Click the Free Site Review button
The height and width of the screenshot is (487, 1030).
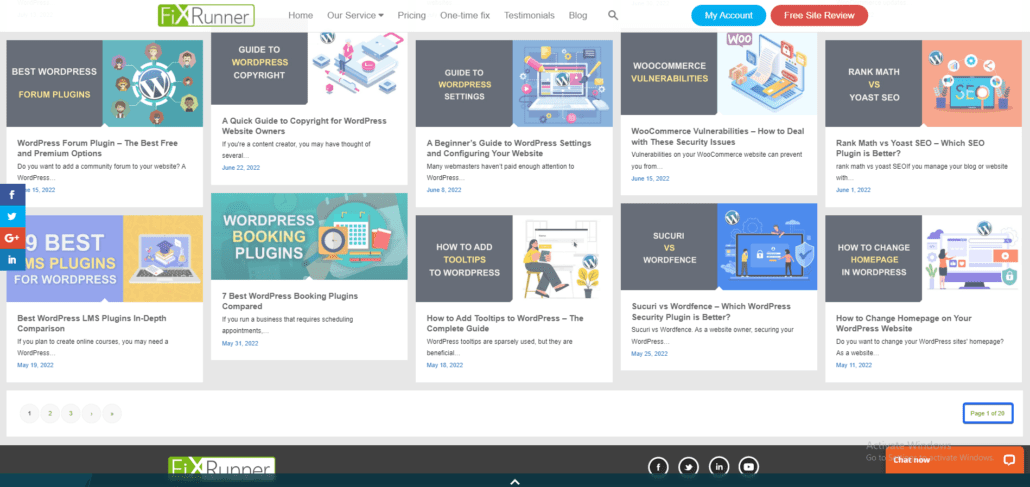[x=819, y=16]
